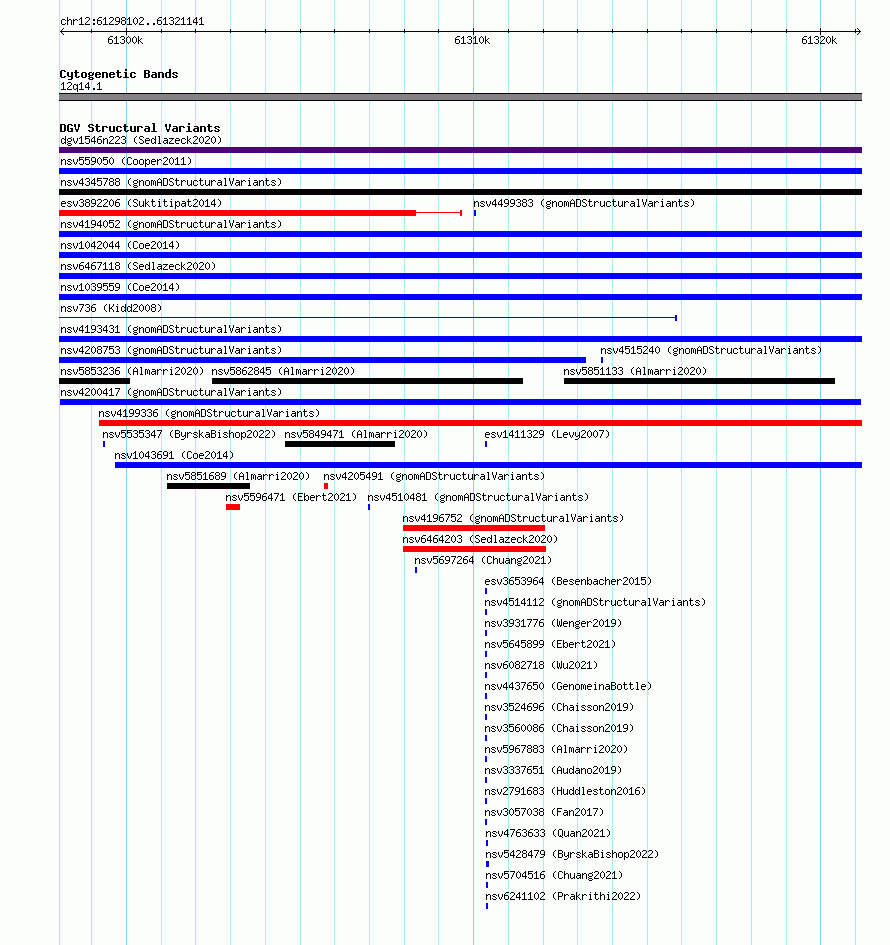Click the red nsv4199336 variant bar
This screenshot has height=945, width=890.
pyautogui.click(x=480, y=423)
